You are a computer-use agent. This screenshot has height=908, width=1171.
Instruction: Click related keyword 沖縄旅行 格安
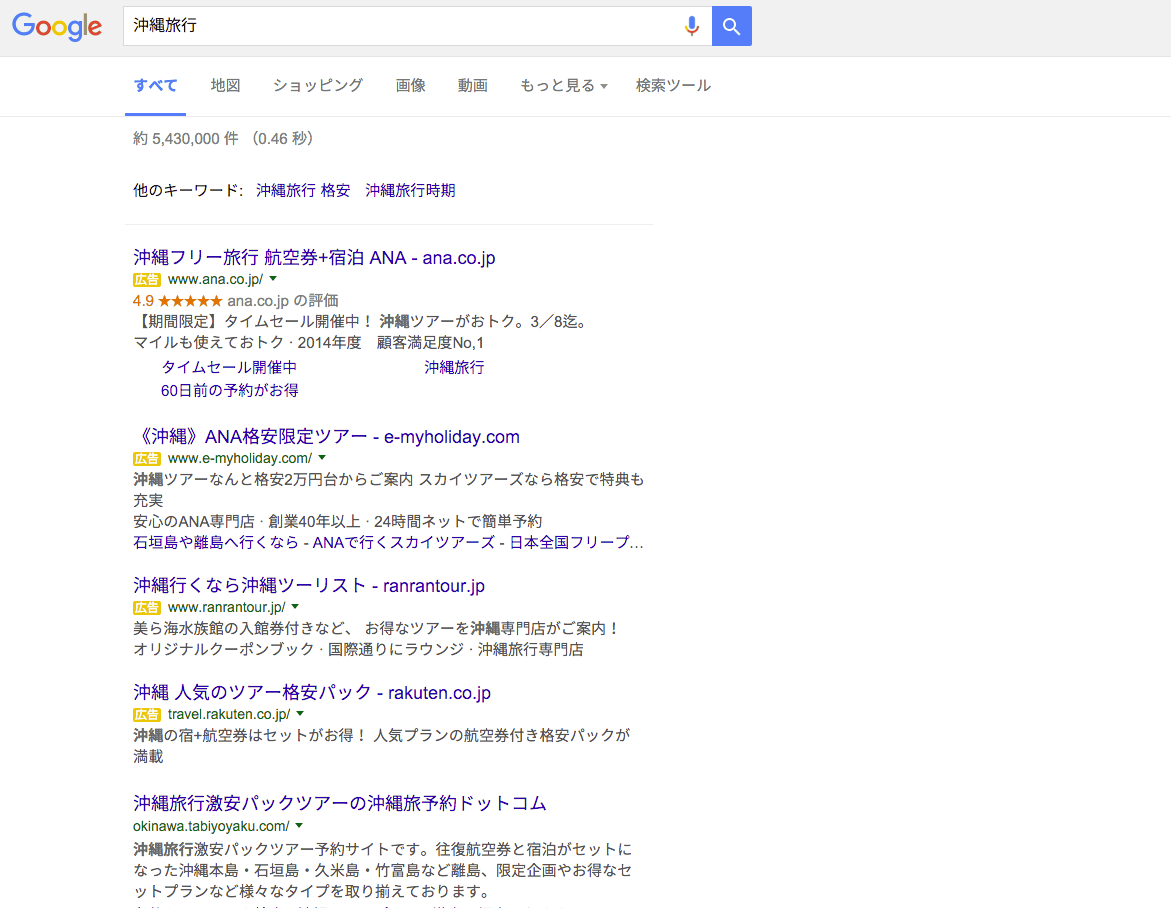(x=303, y=190)
